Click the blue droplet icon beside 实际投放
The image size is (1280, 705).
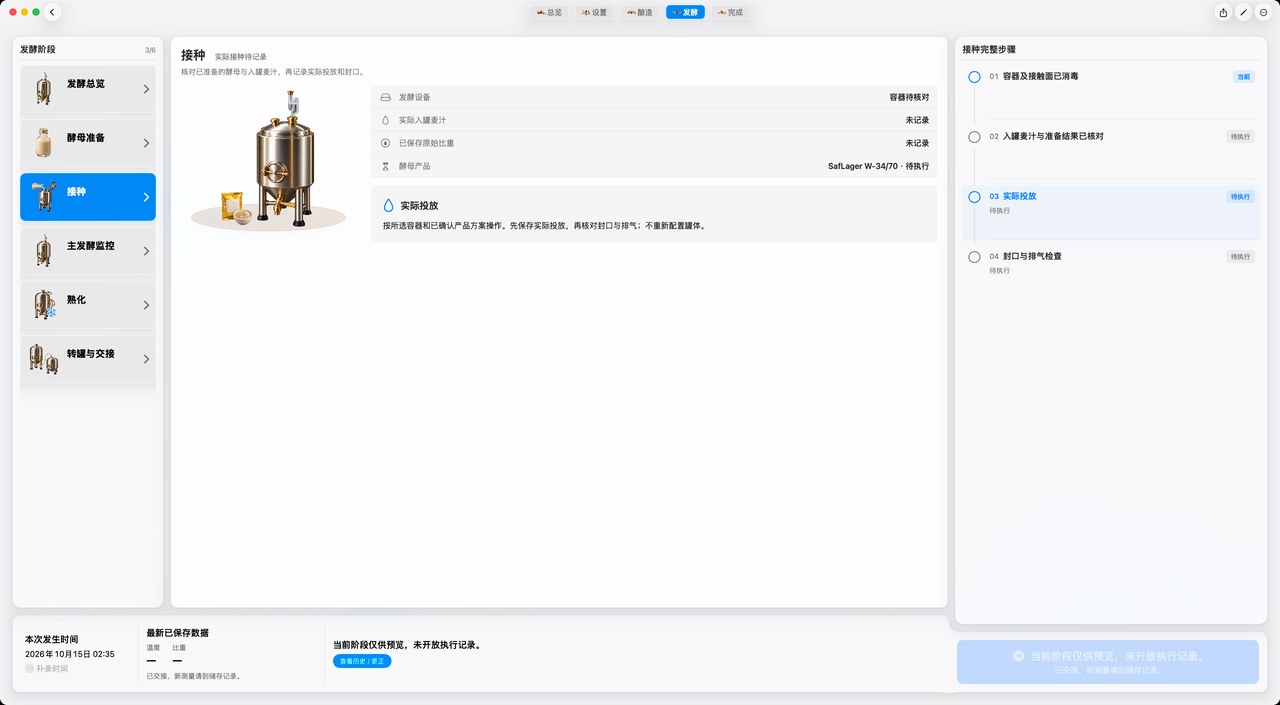coord(389,205)
